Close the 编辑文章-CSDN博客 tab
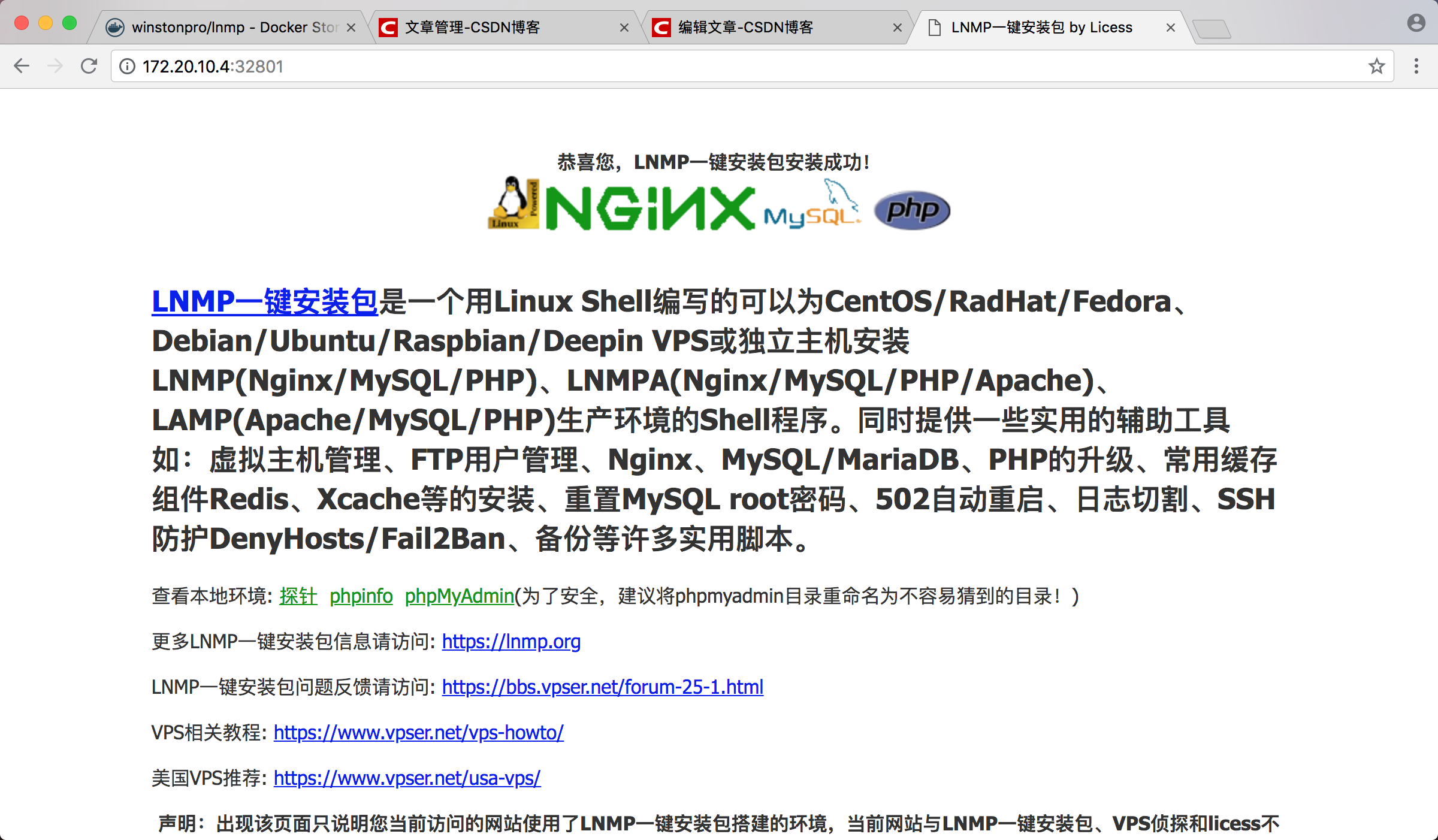 897,28
